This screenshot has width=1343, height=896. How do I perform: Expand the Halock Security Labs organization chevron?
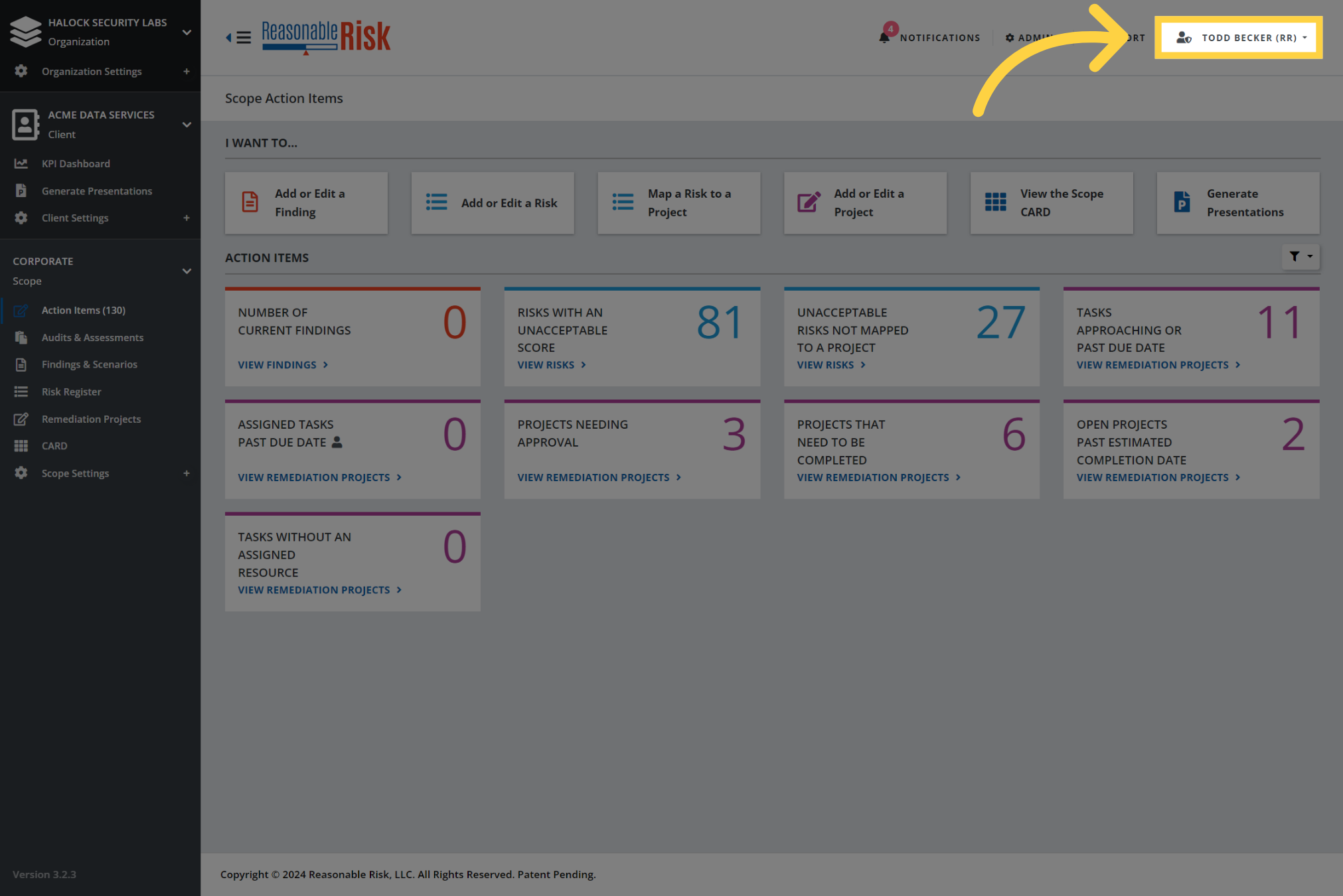coord(187,32)
